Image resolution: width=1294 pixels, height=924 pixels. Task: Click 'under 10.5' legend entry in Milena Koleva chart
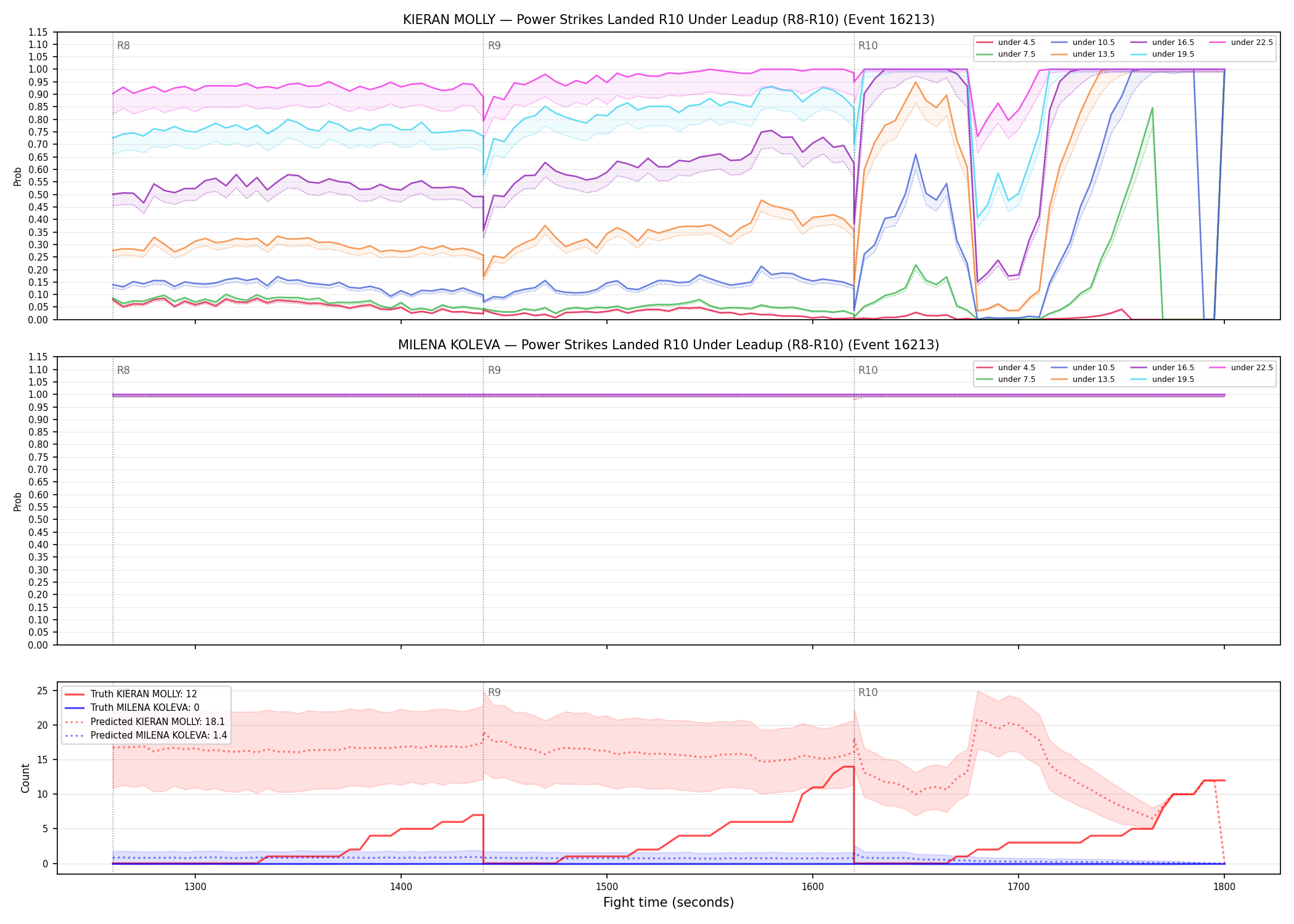pyautogui.click(x=1083, y=368)
